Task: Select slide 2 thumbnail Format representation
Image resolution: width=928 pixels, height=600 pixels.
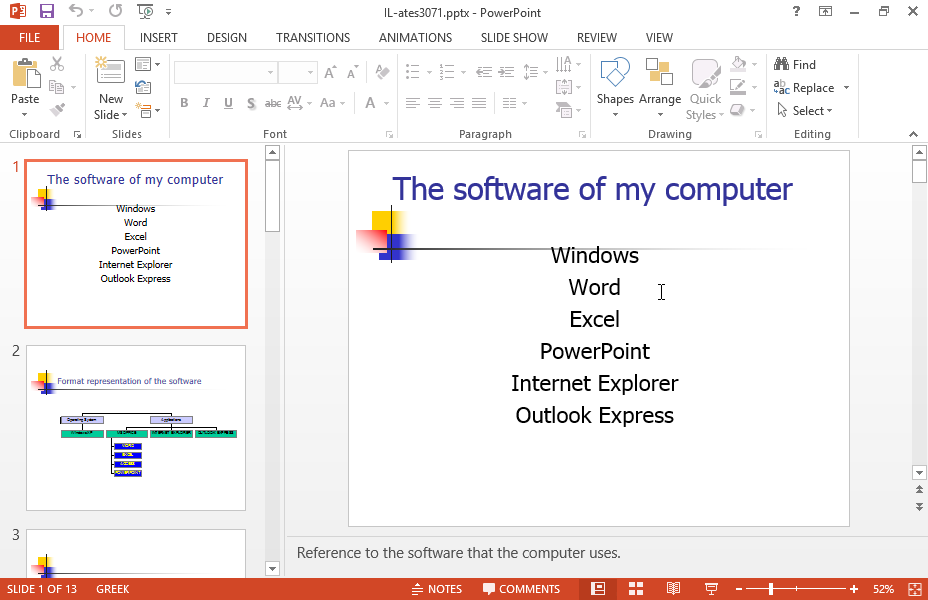Action: (136, 428)
